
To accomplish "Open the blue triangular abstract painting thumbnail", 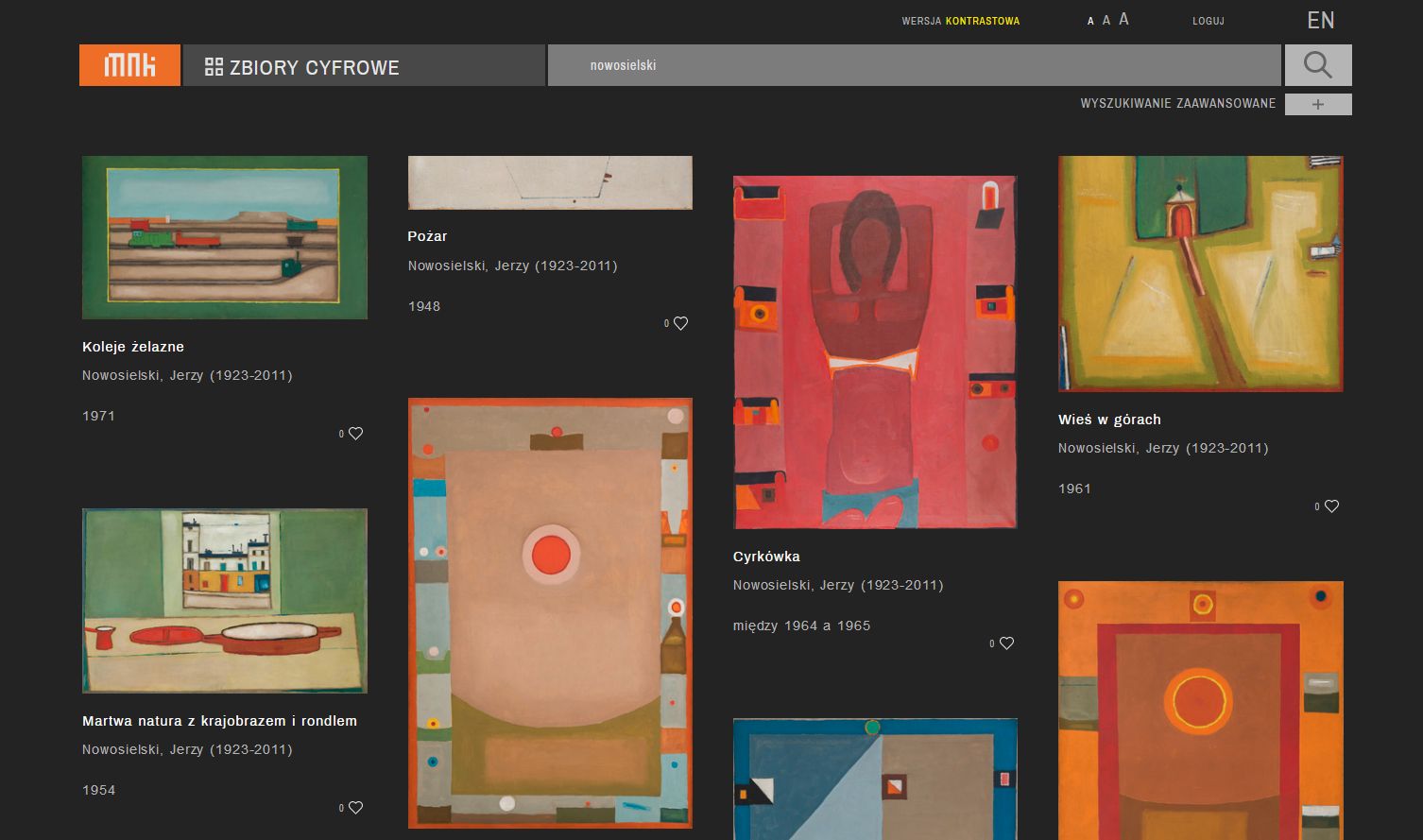I will coord(875,780).
